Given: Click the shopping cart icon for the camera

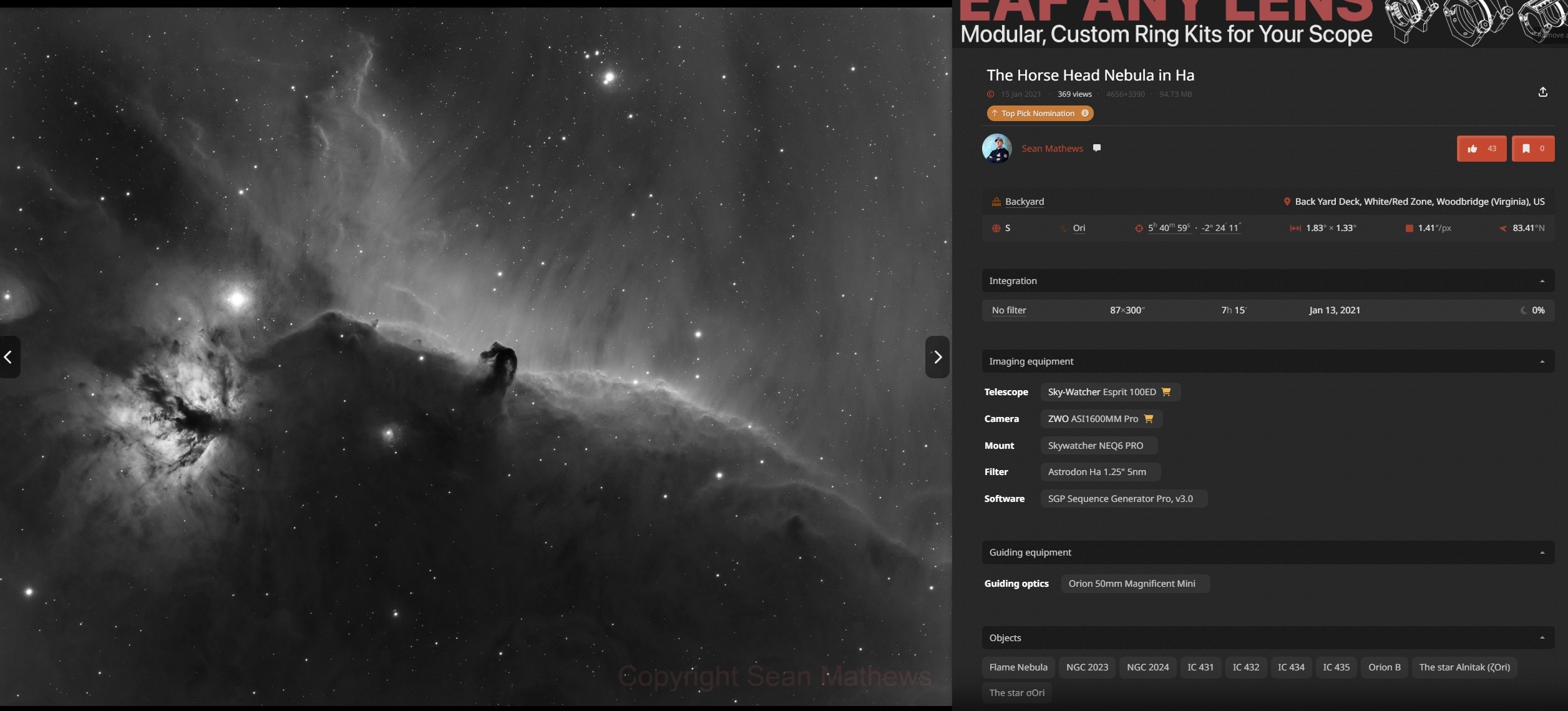Looking at the screenshot, I should [1148, 419].
